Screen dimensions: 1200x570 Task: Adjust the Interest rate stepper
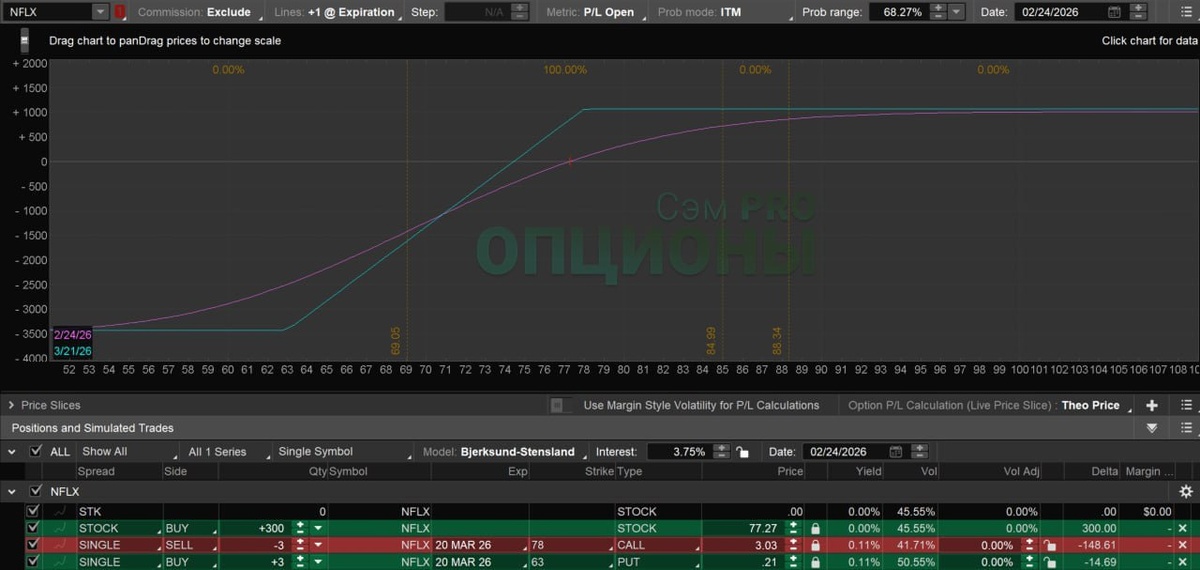click(x=721, y=452)
